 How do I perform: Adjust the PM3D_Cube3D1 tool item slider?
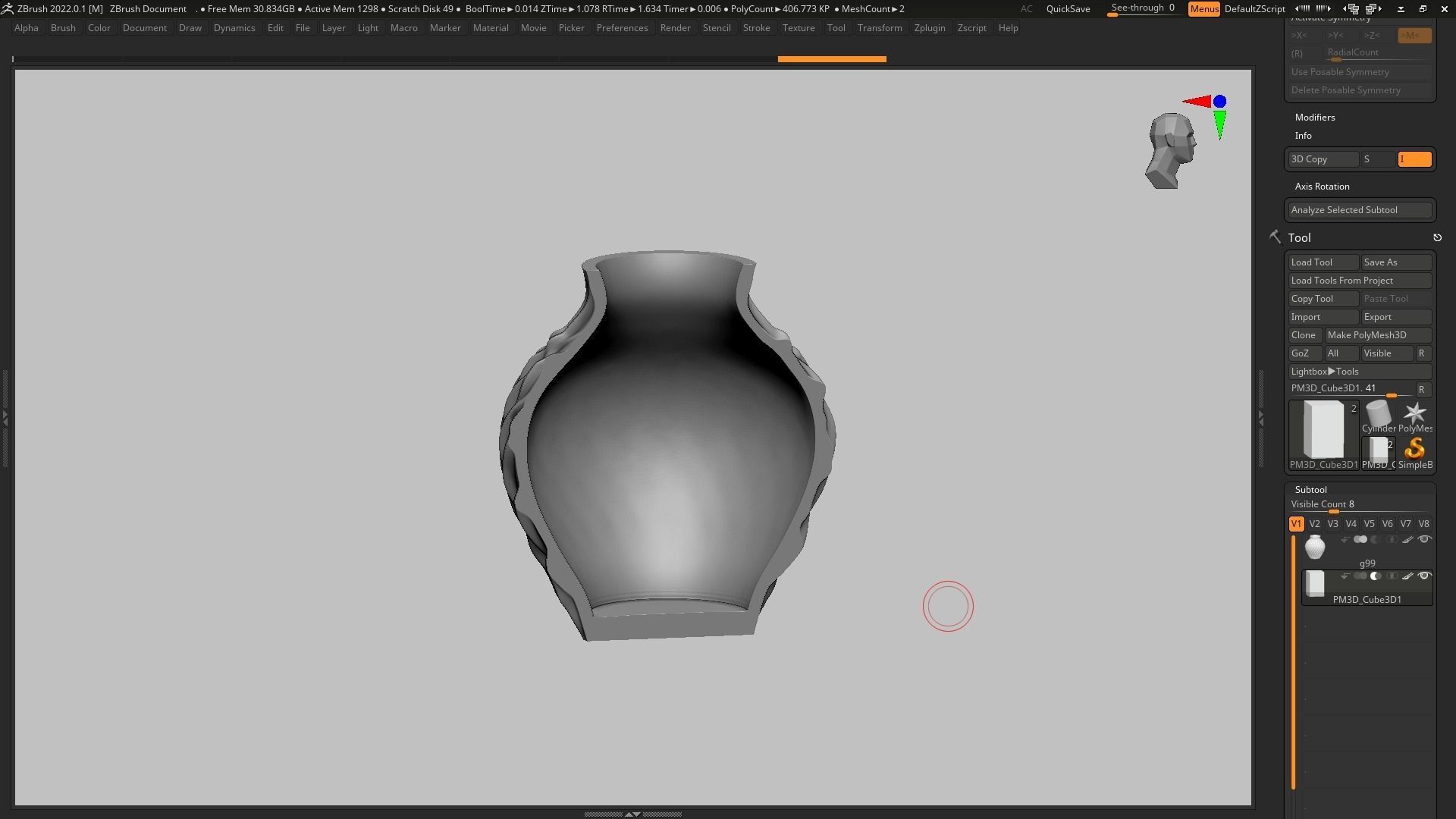1351,390
